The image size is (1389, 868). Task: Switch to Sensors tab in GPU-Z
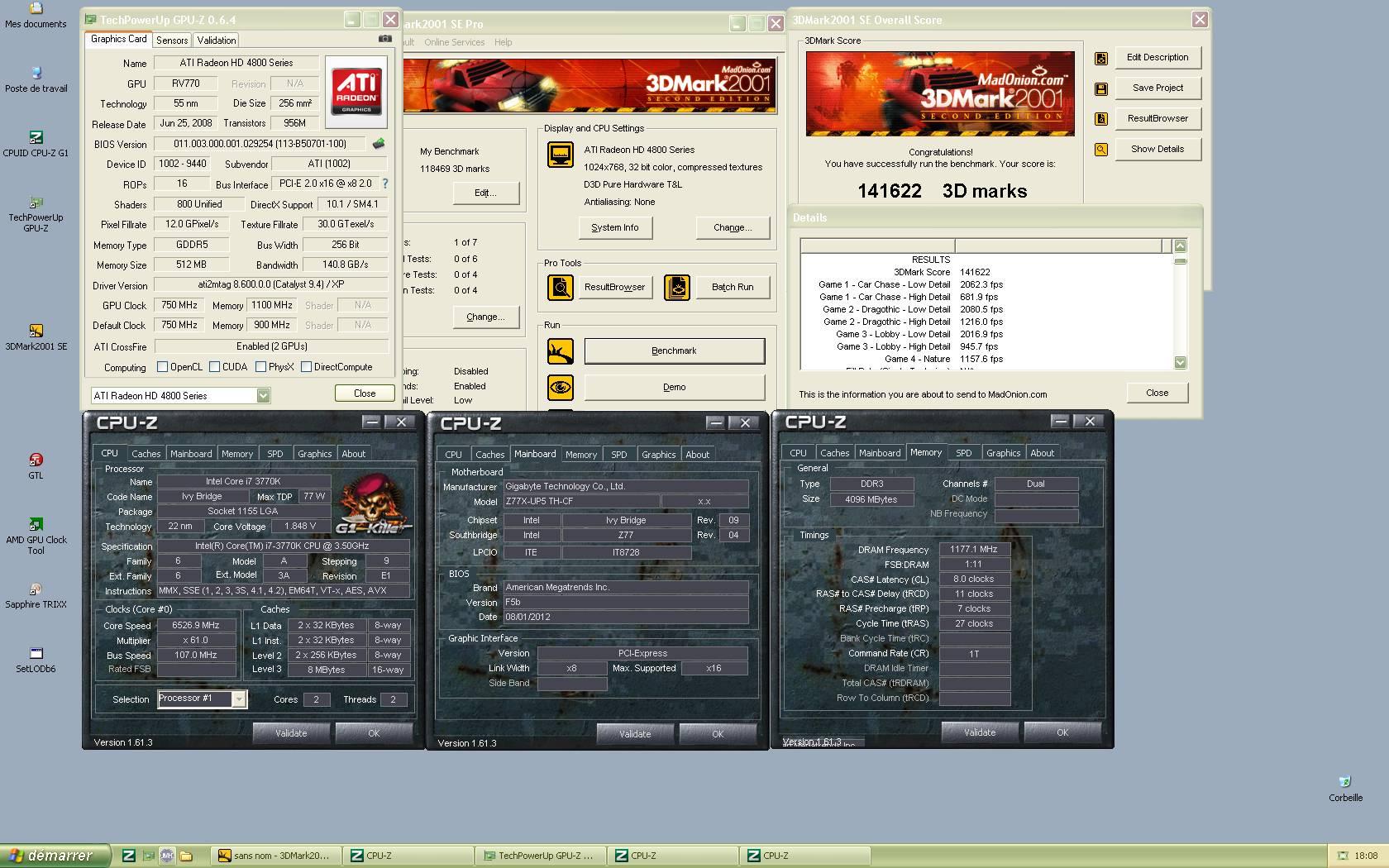(x=172, y=40)
